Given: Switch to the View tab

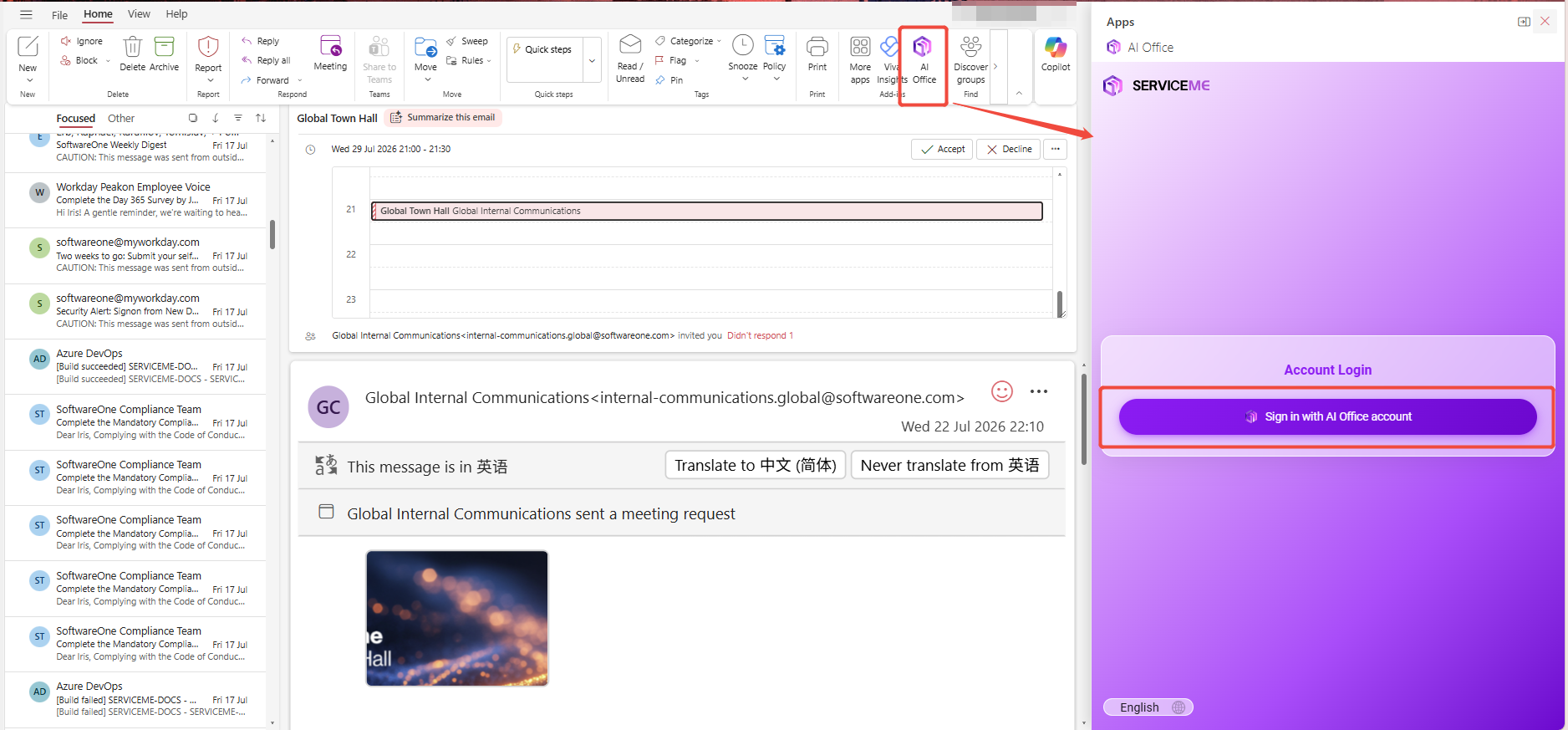Looking at the screenshot, I should (x=139, y=14).
